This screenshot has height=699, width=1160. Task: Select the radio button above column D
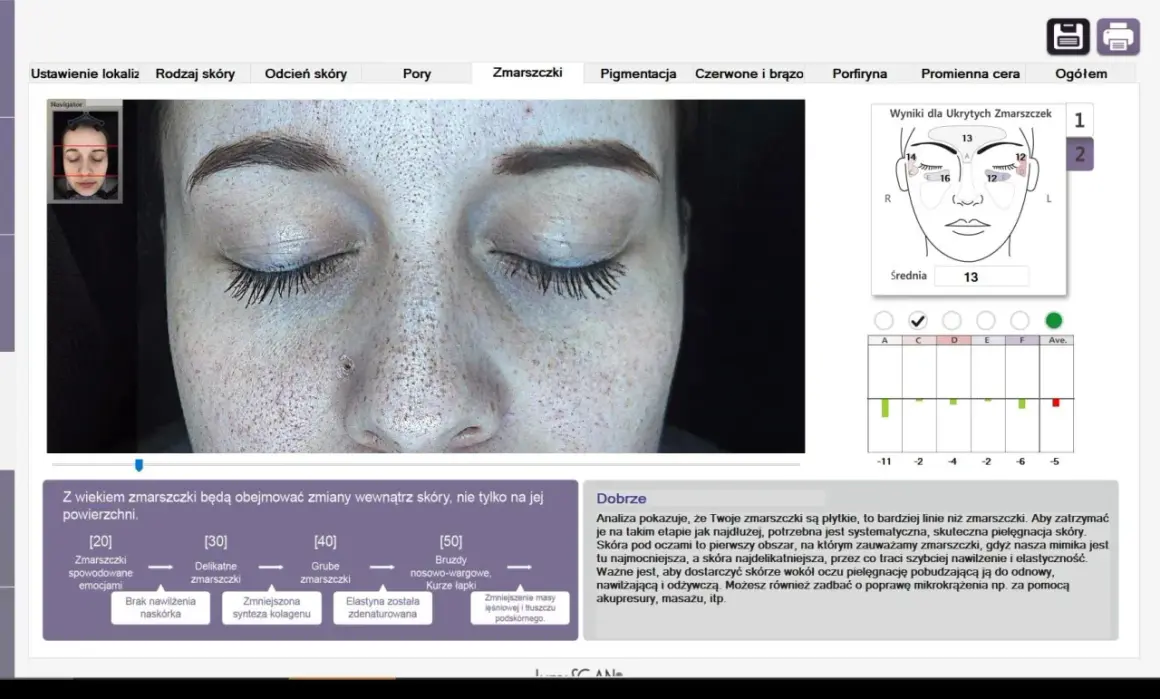pos(951,320)
